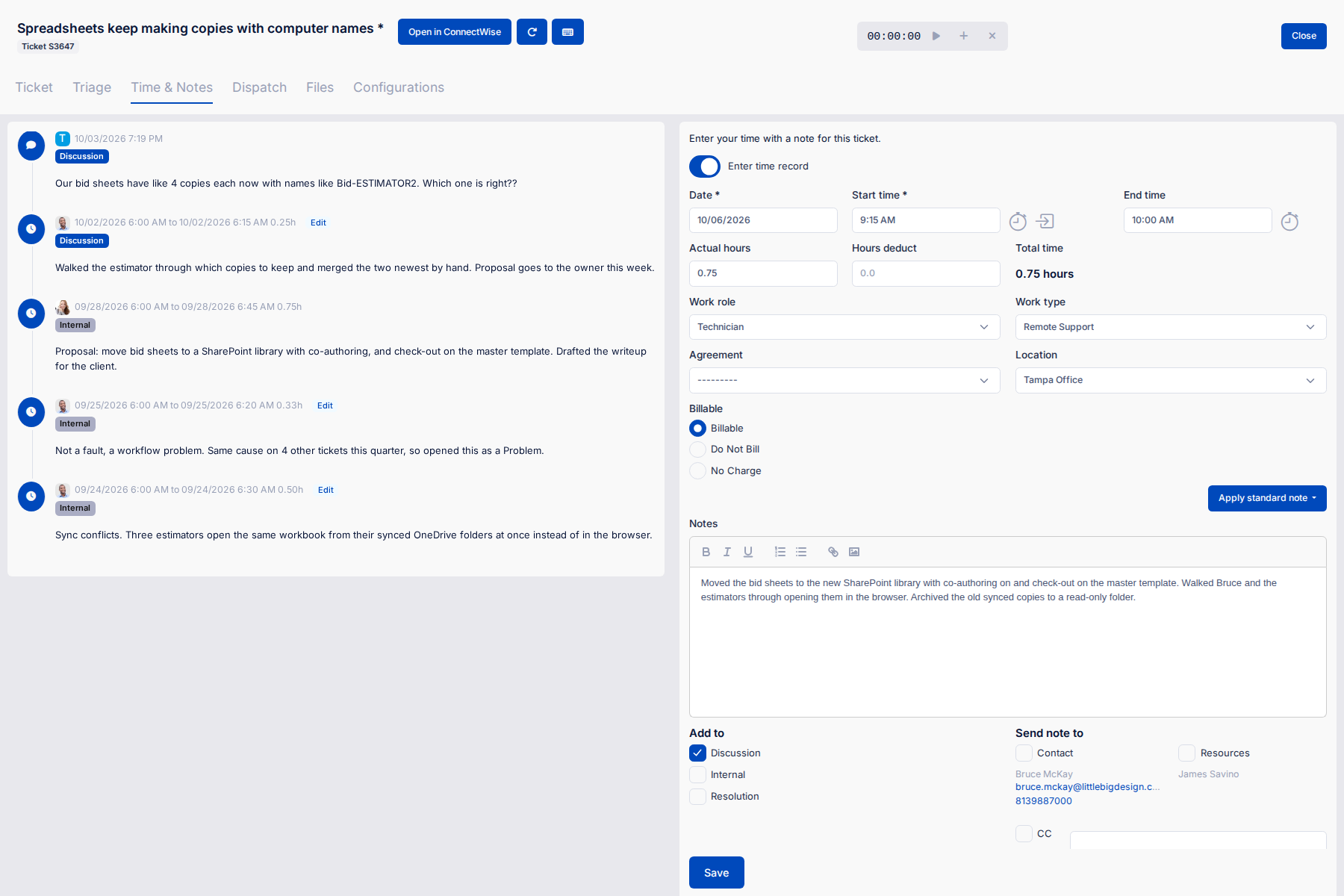Open the Location Tampa Office dropdown

tap(1171, 381)
